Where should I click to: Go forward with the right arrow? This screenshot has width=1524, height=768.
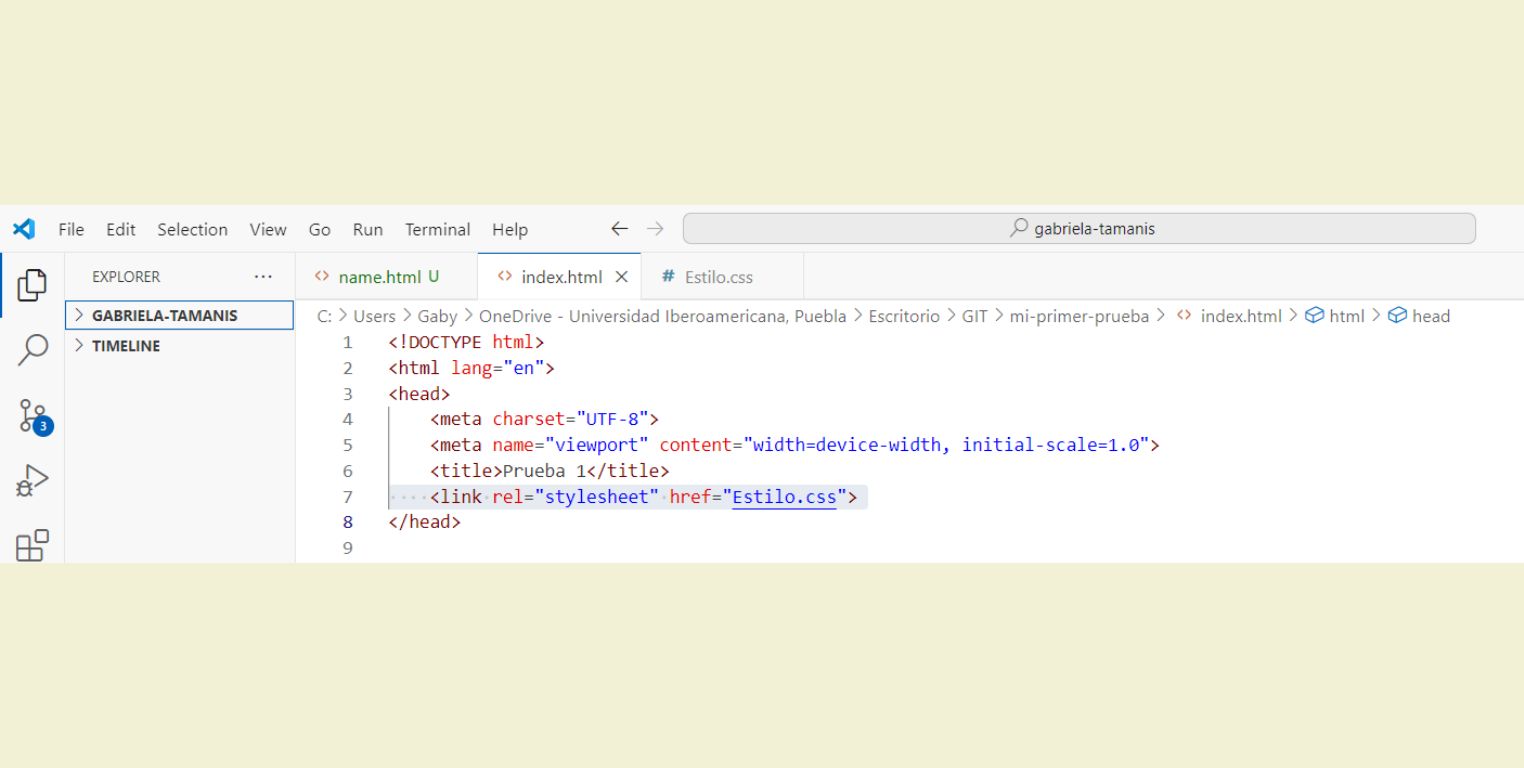coord(655,229)
